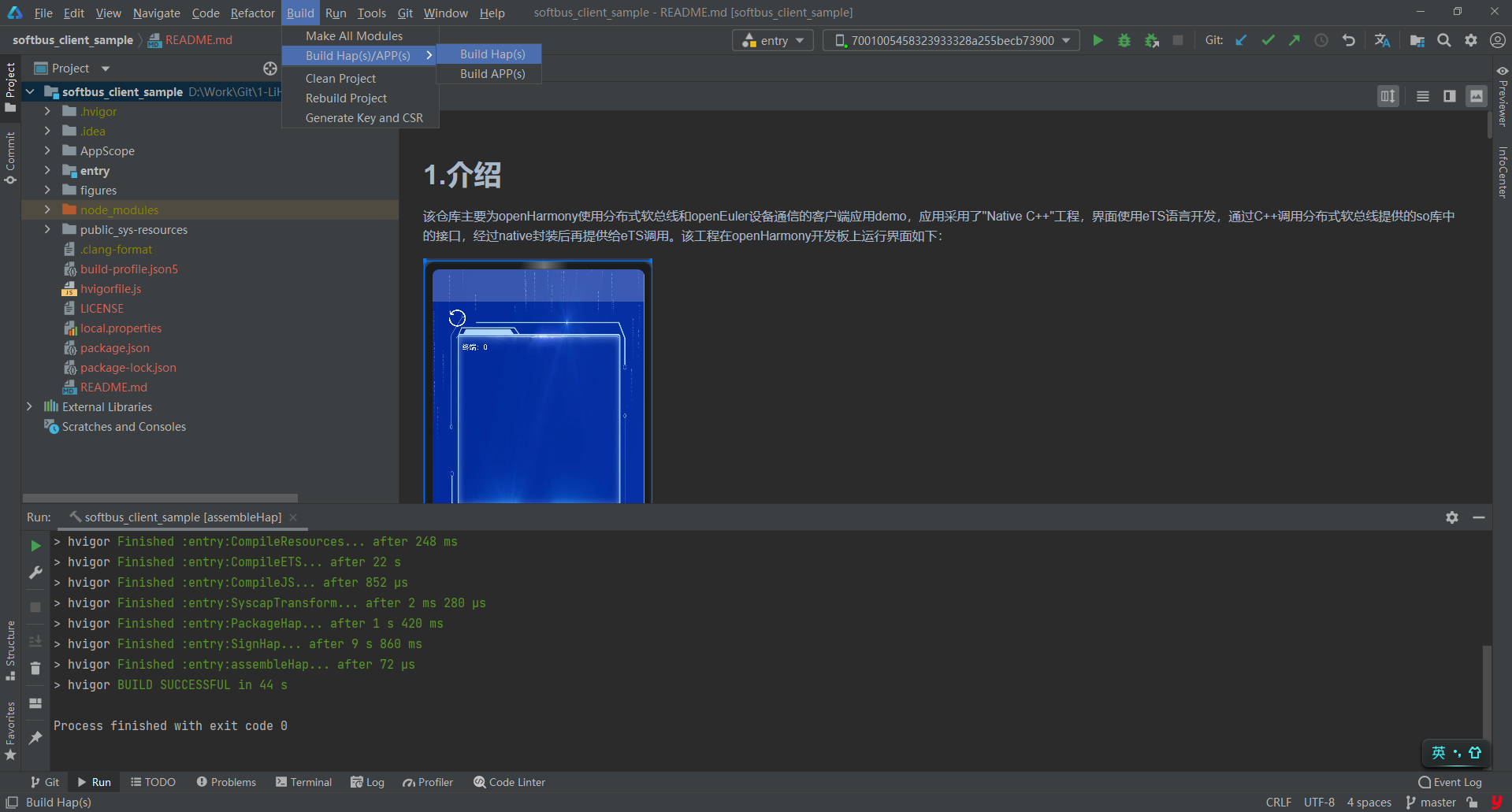Push commits with the green Git arrow
This screenshot has width=1512, height=812.
1295,40
